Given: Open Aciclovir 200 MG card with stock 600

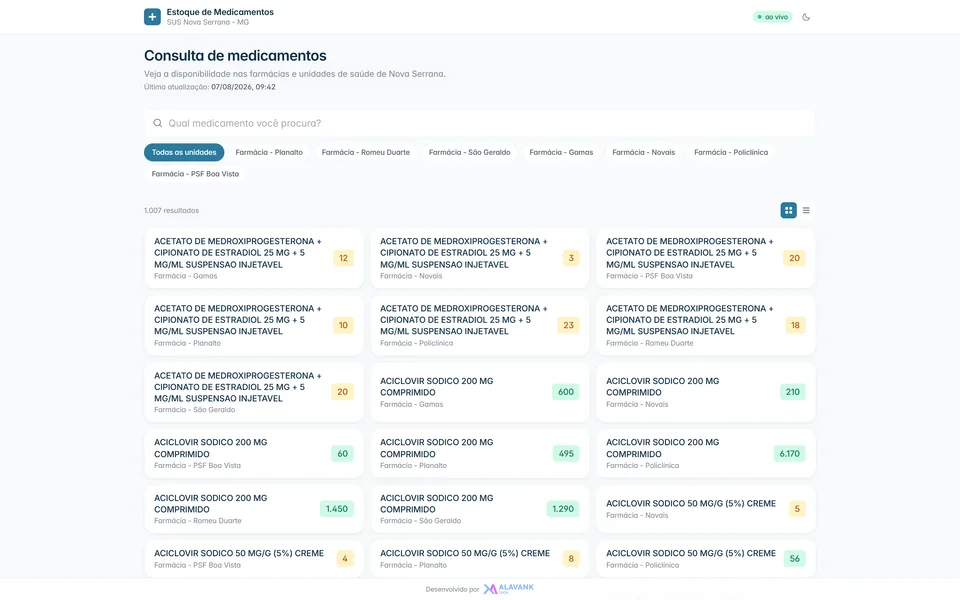Looking at the screenshot, I should pyautogui.click(x=480, y=392).
